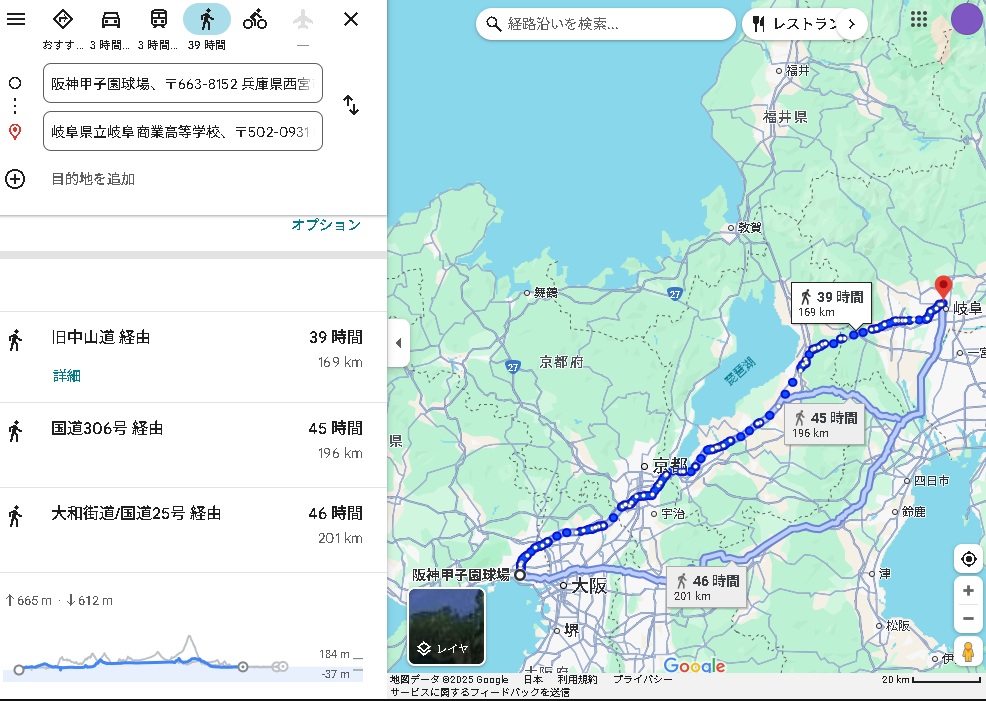Open 詳細 for the 旧中山道 route

click(67, 376)
